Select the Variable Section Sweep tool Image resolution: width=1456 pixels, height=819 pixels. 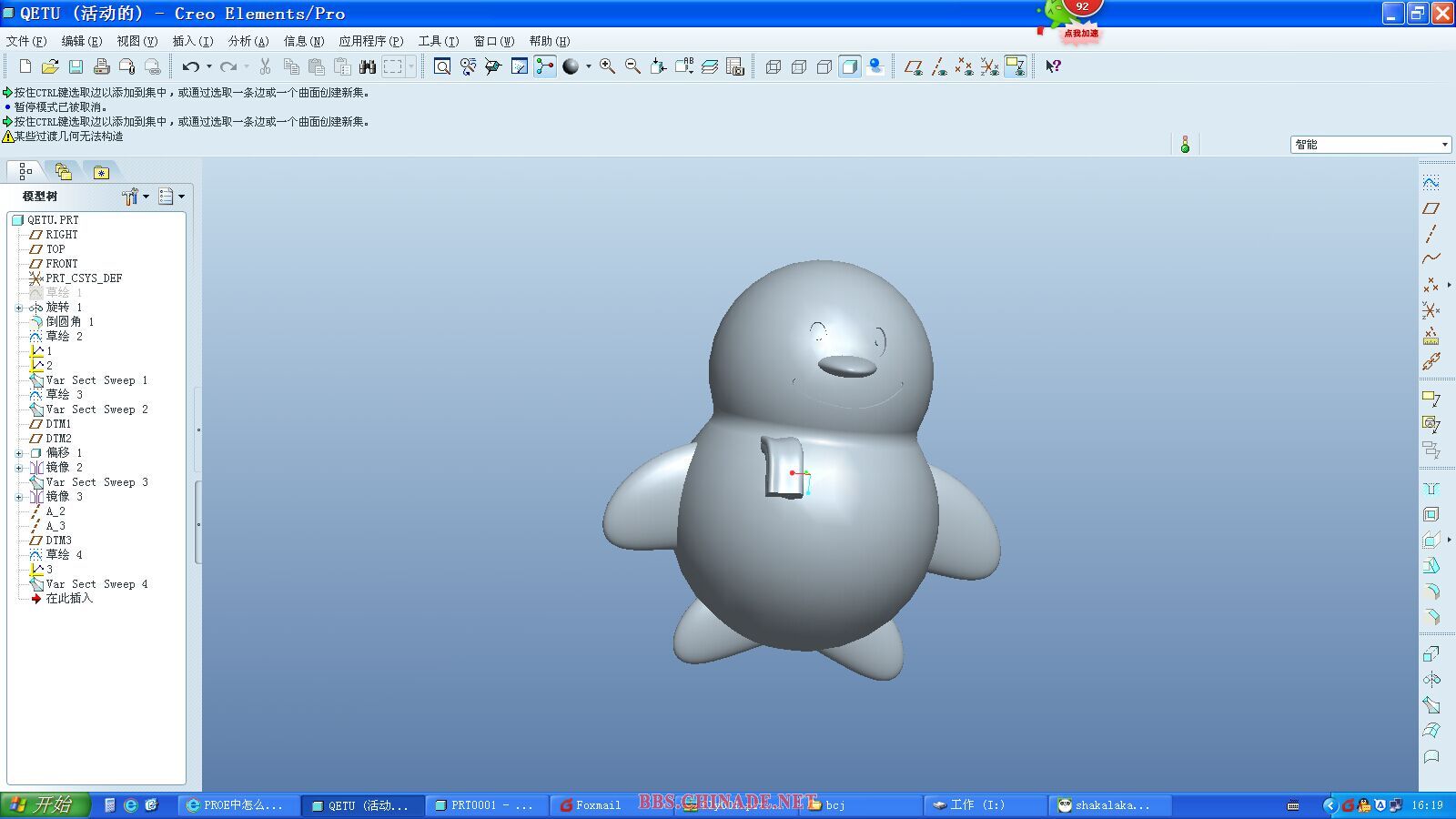coord(1431,705)
